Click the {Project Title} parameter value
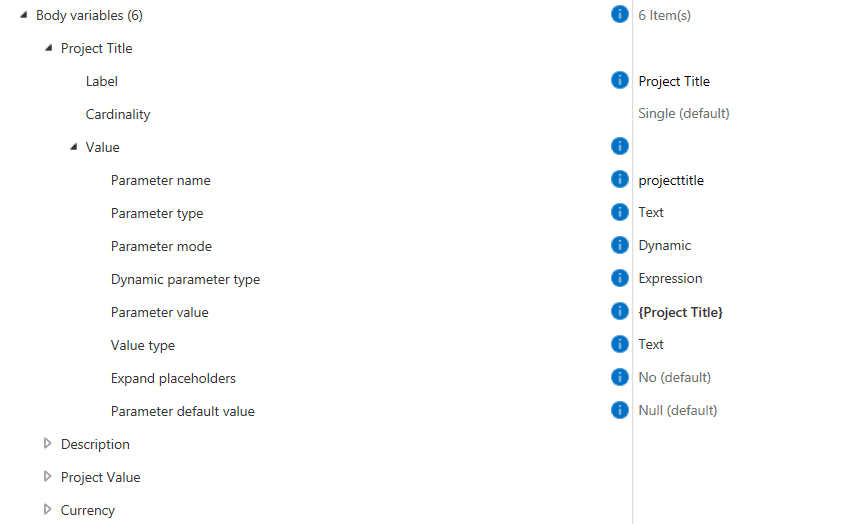The image size is (856, 524). [x=680, y=312]
